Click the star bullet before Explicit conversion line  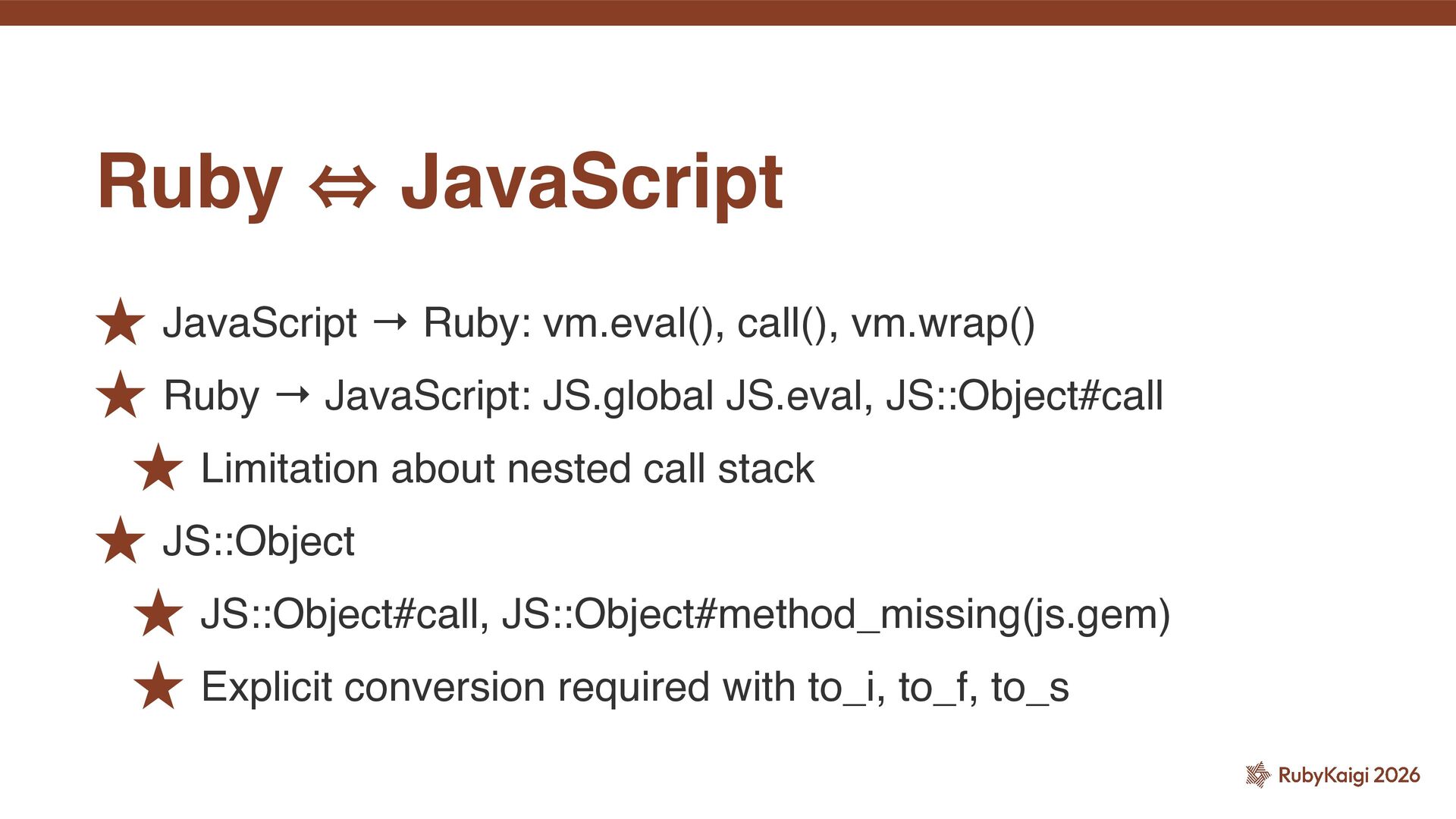158,686
